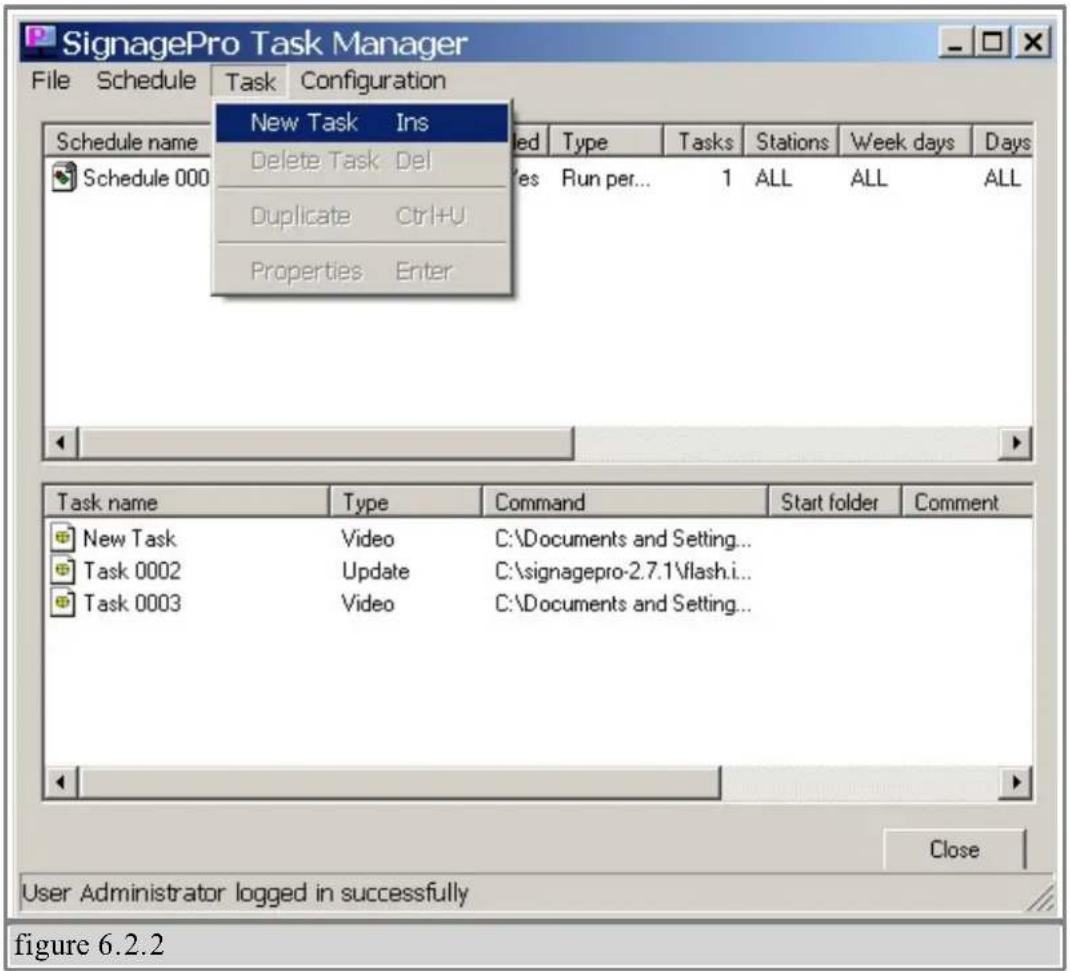The height and width of the screenshot is (971, 1070).
Task: Click the Video type cell of Task 0003
Action: click(x=368, y=603)
